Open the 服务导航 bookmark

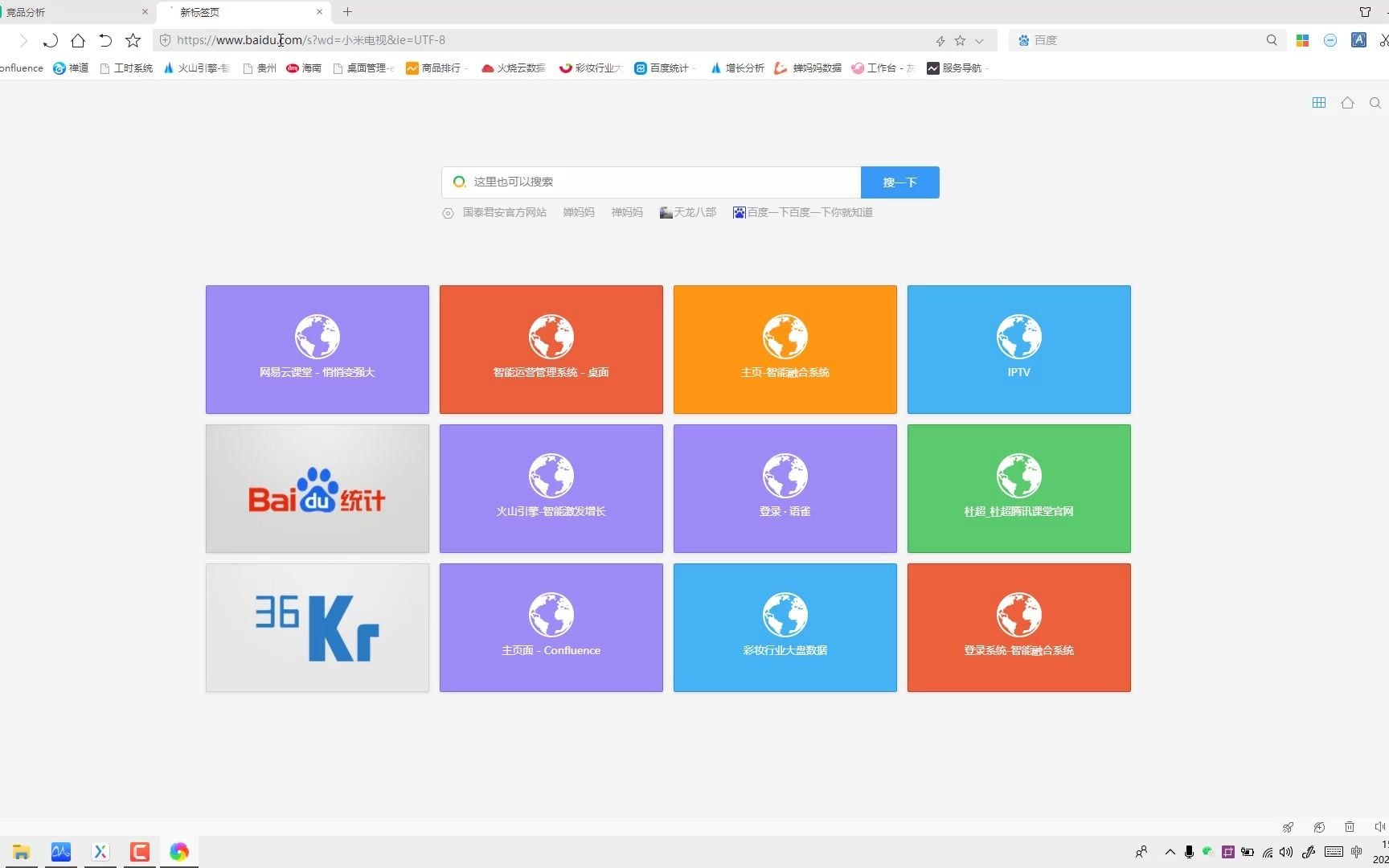tap(957, 68)
